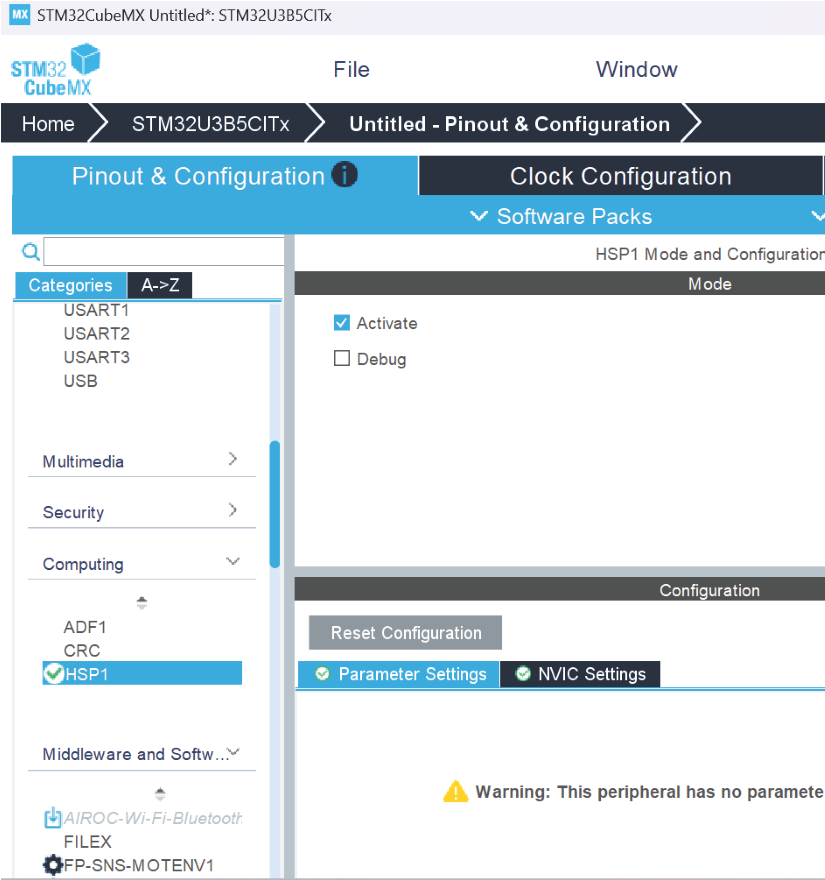Uncheck the Activate checkbox
Image resolution: width=825 pixels, height=880 pixels.
tap(342, 323)
